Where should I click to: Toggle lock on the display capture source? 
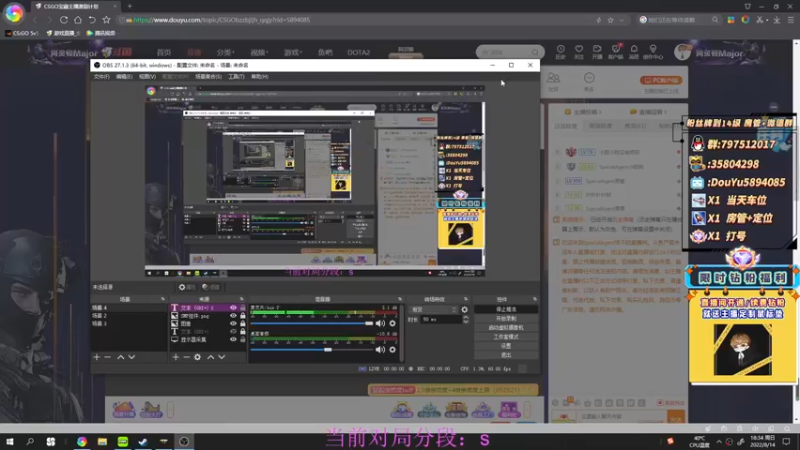coord(242,339)
